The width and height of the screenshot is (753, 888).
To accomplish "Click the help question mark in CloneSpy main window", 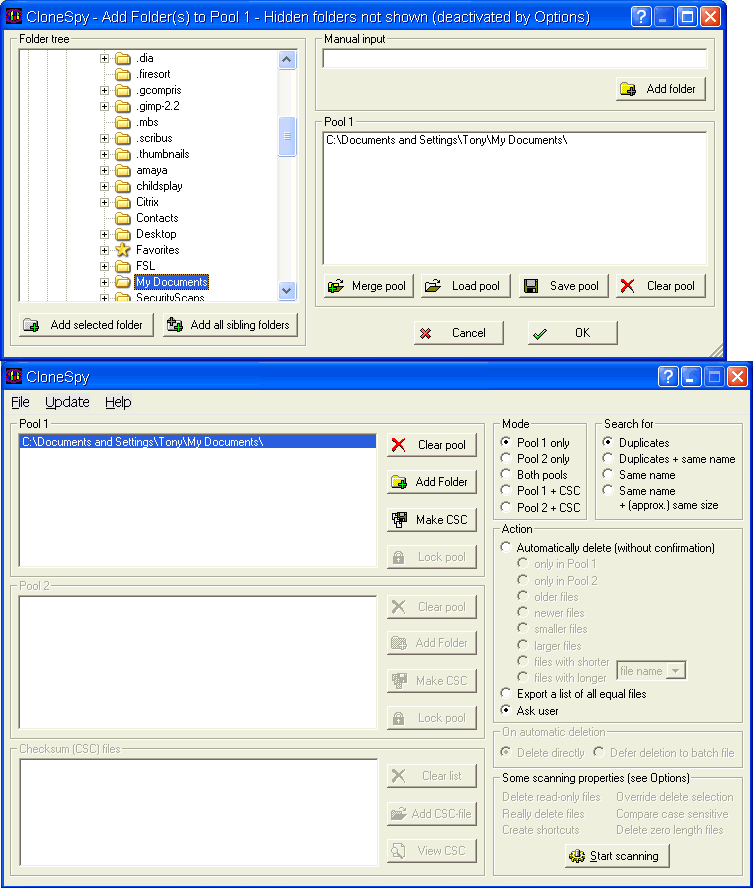I will coord(668,376).
